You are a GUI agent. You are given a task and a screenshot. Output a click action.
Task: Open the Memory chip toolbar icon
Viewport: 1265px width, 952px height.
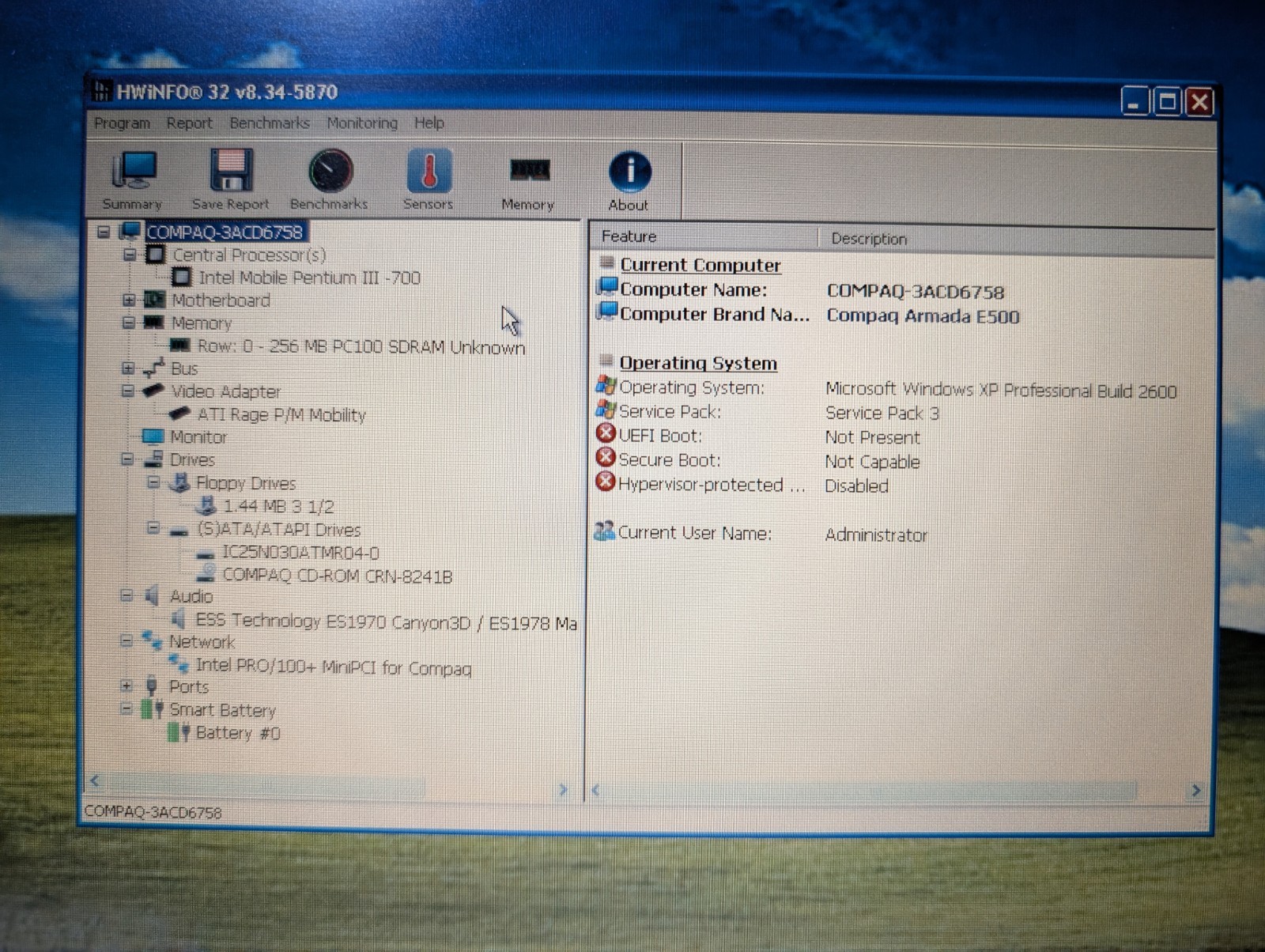529,170
